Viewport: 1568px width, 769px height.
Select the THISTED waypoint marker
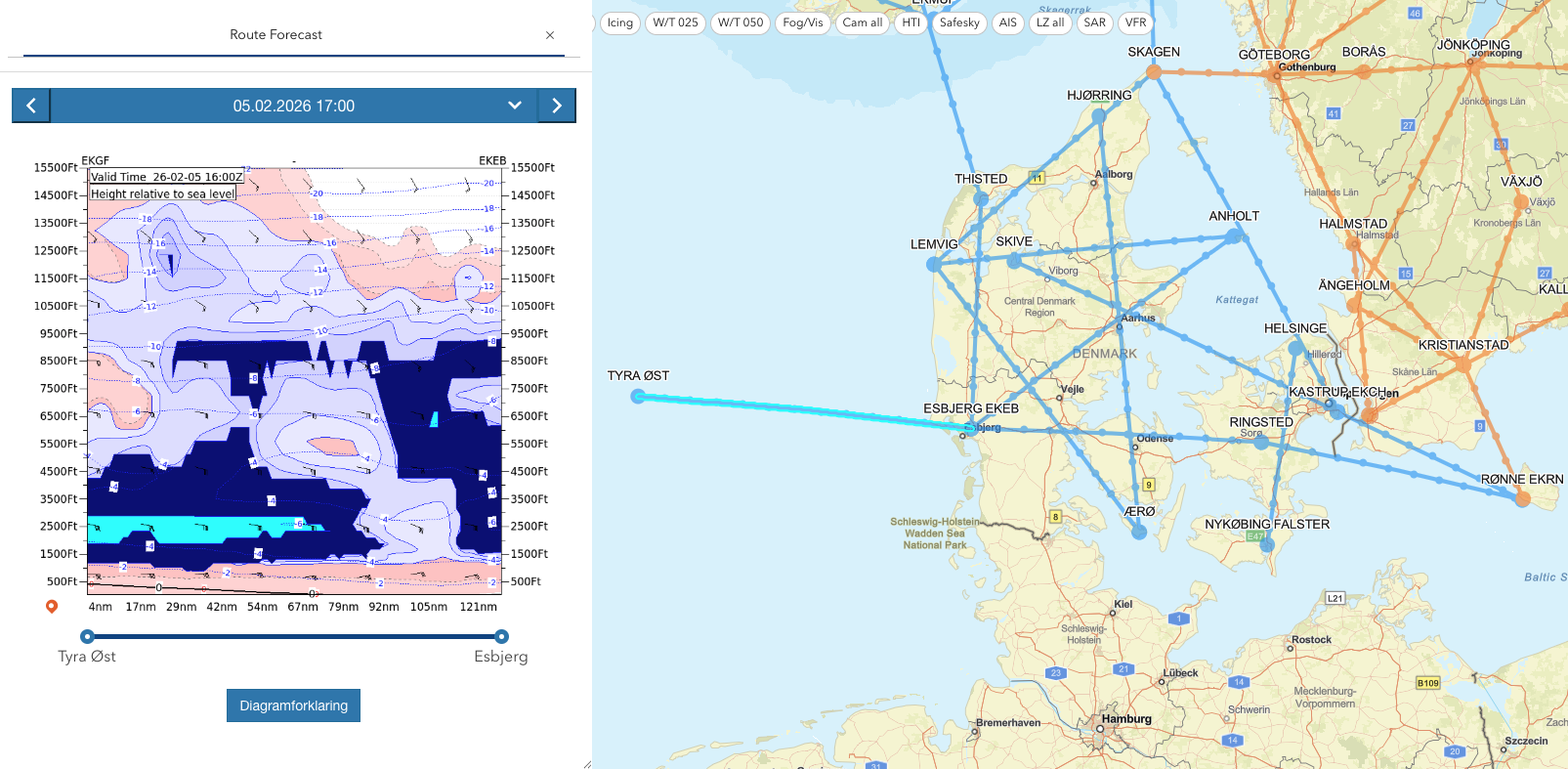[x=981, y=198]
